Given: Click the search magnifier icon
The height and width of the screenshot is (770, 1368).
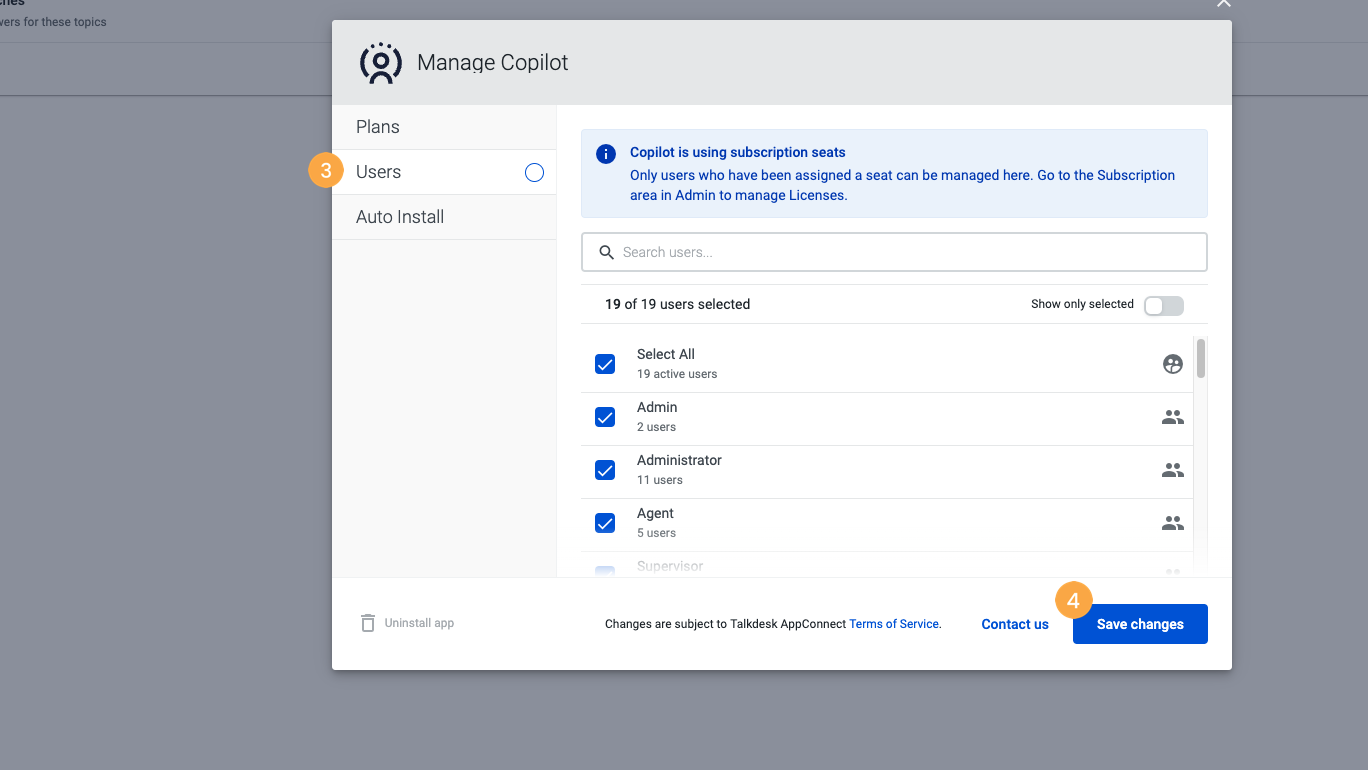Looking at the screenshot, I should 606,252.
